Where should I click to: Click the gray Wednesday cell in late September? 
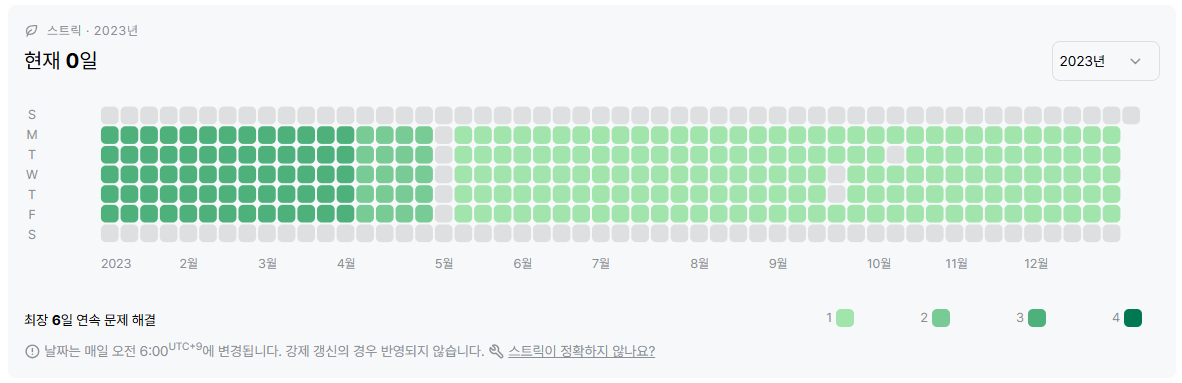837,174
